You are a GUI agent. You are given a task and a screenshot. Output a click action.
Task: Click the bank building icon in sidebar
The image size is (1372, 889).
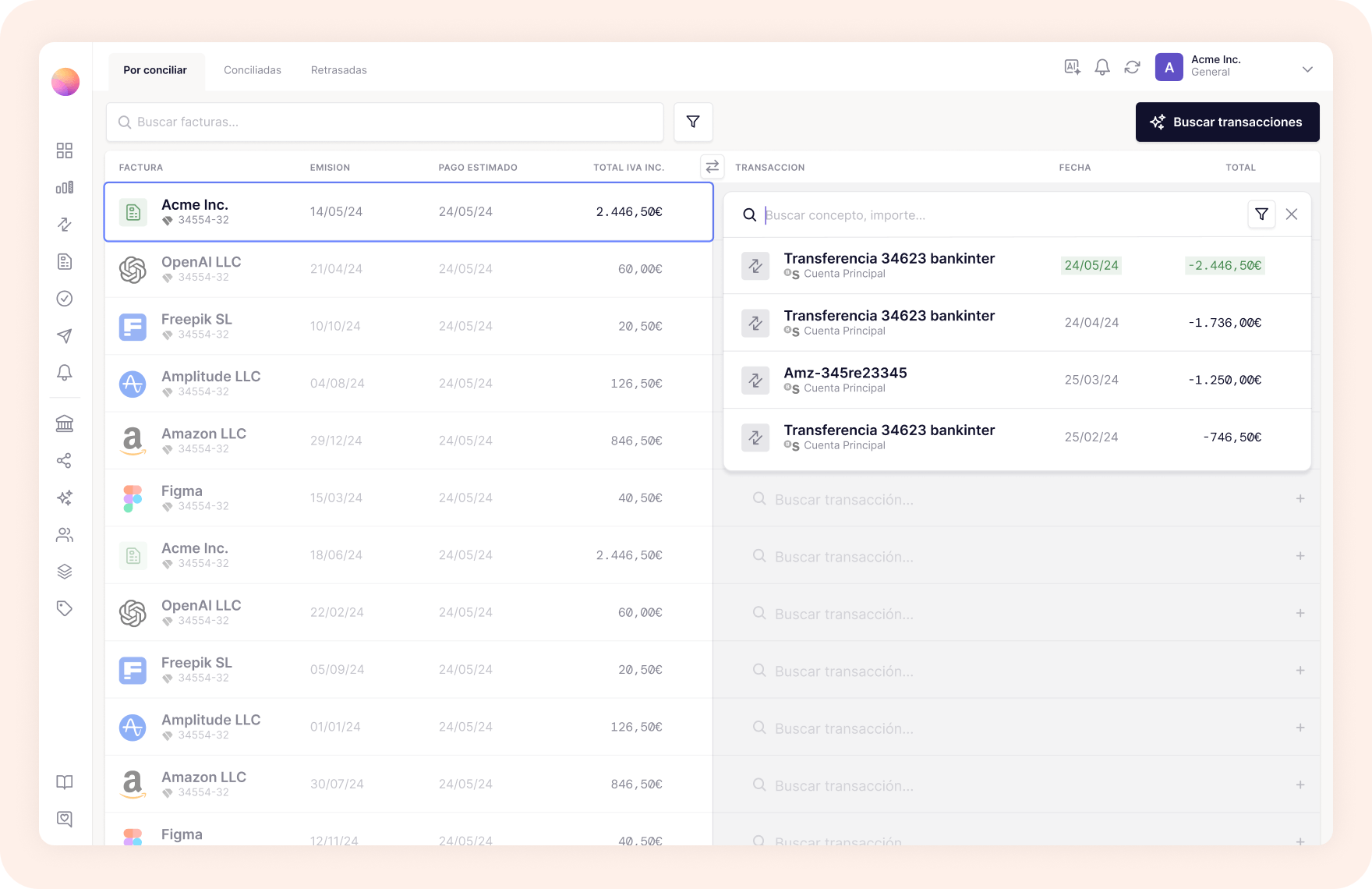[65, 423]
